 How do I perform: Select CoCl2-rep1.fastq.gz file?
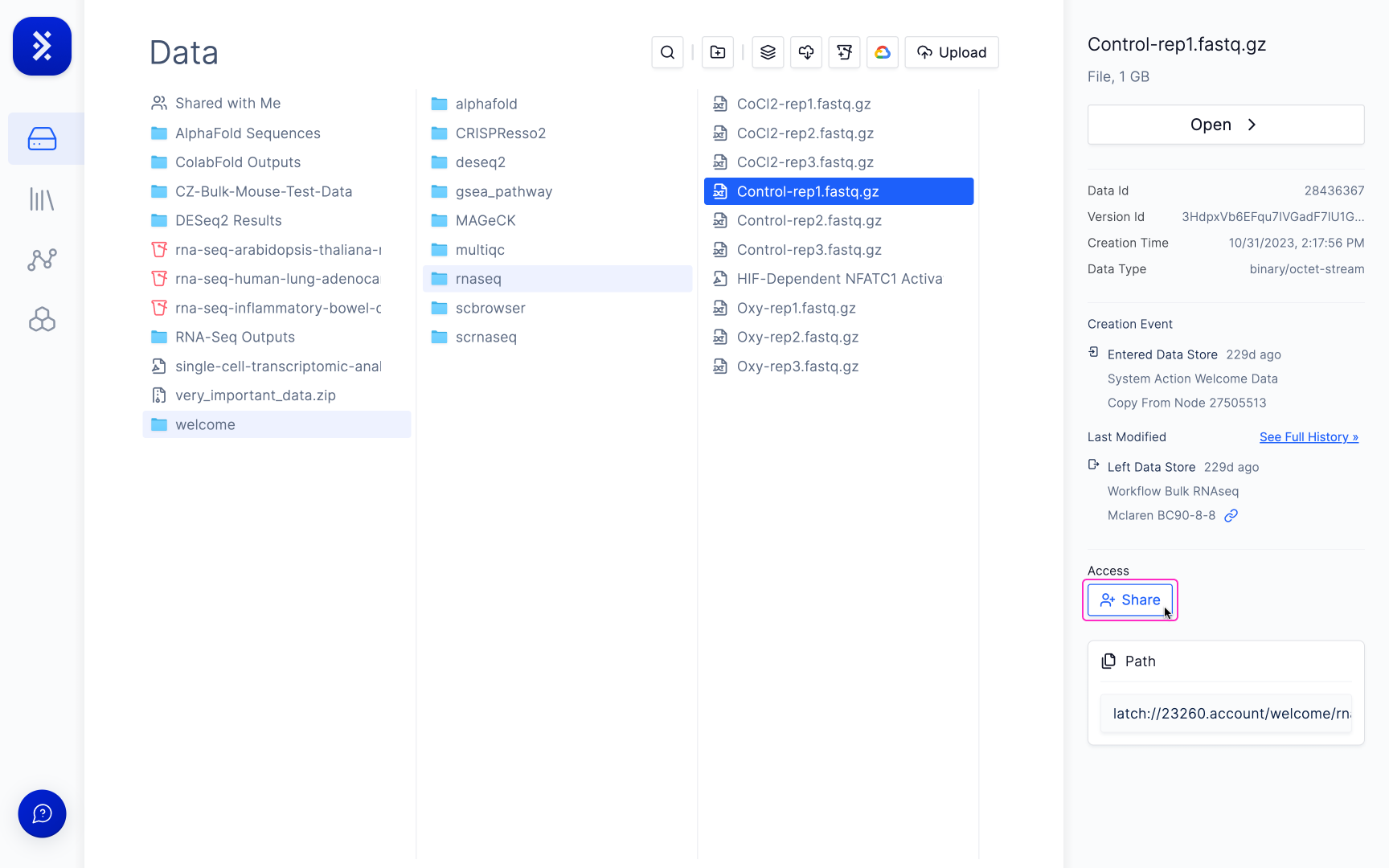pos(838,104)
